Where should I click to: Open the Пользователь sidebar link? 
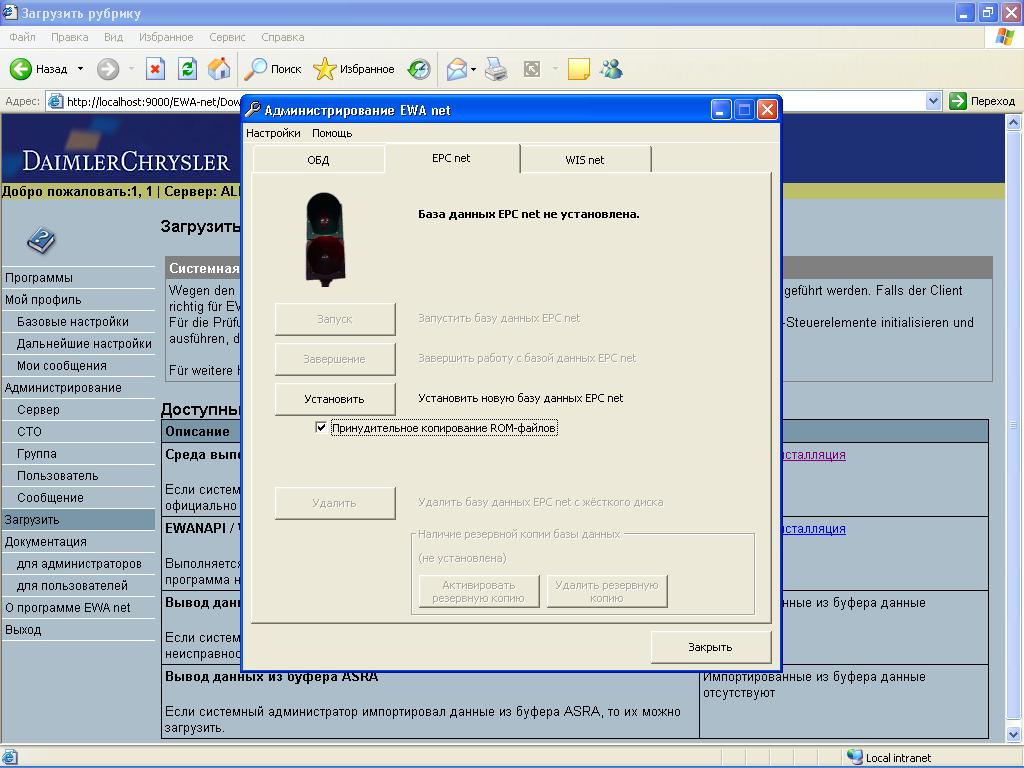[57, 476]
